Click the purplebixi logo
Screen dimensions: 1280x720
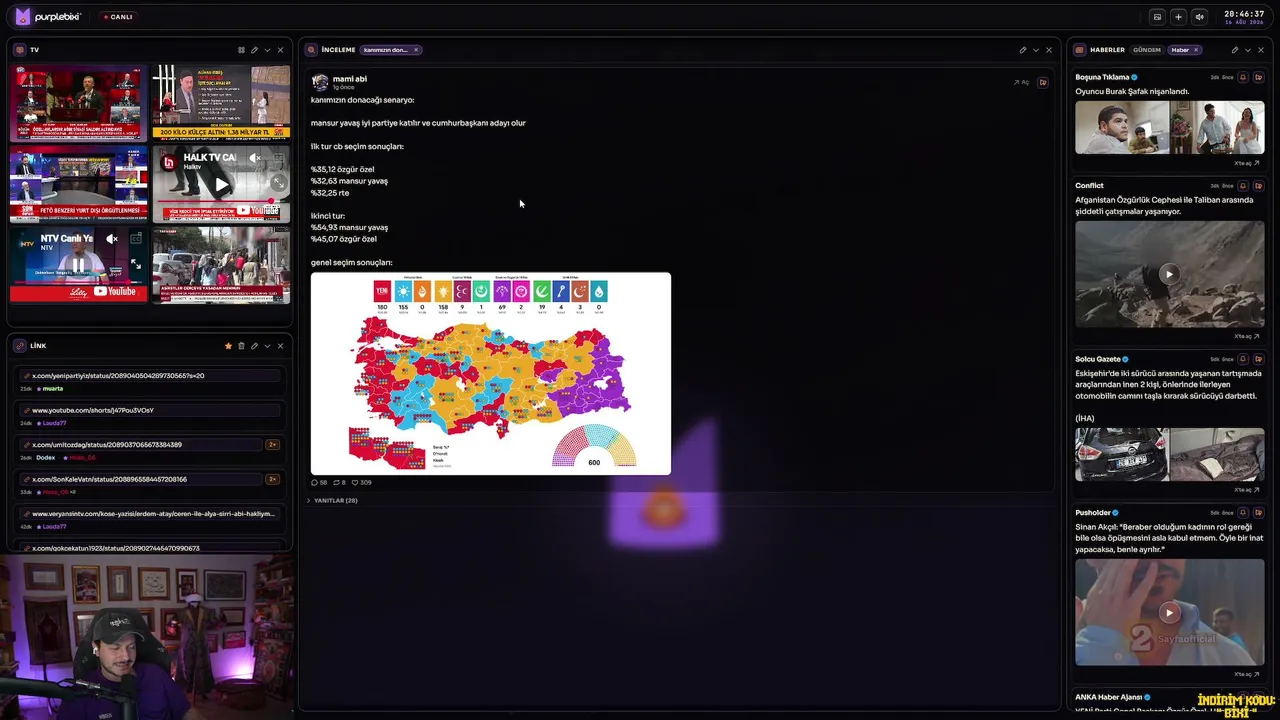48,17
